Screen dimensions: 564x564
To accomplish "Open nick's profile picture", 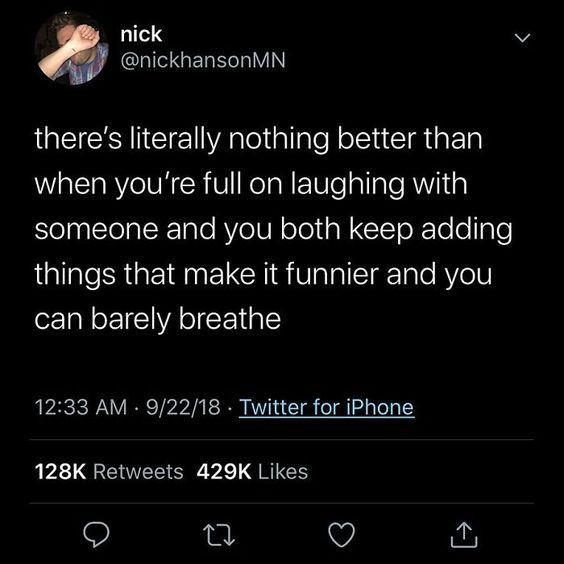I will (x=71, y=48).
